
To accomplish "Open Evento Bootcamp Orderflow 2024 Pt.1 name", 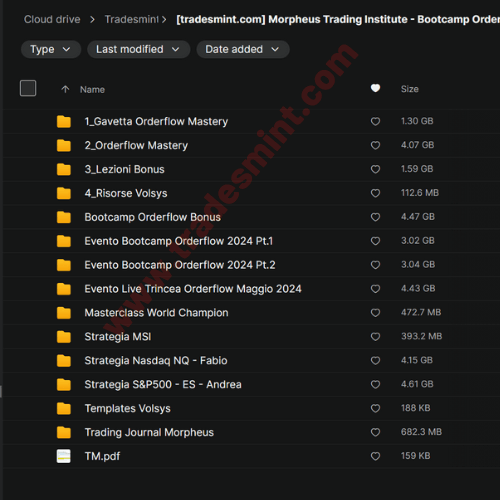I will [x=179, y=241].
